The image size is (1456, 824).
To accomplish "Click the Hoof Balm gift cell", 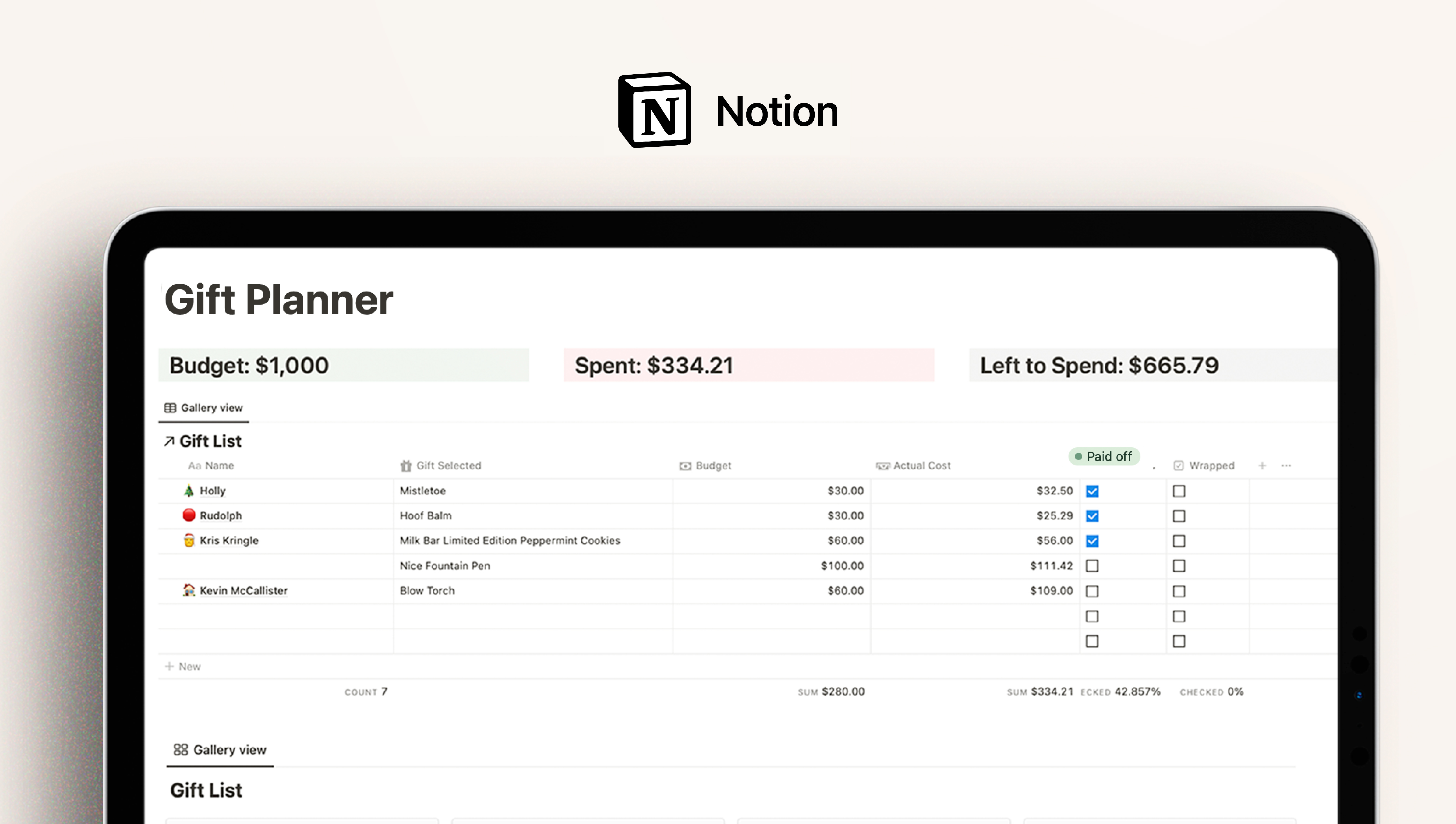I will [x=426, y=516].
